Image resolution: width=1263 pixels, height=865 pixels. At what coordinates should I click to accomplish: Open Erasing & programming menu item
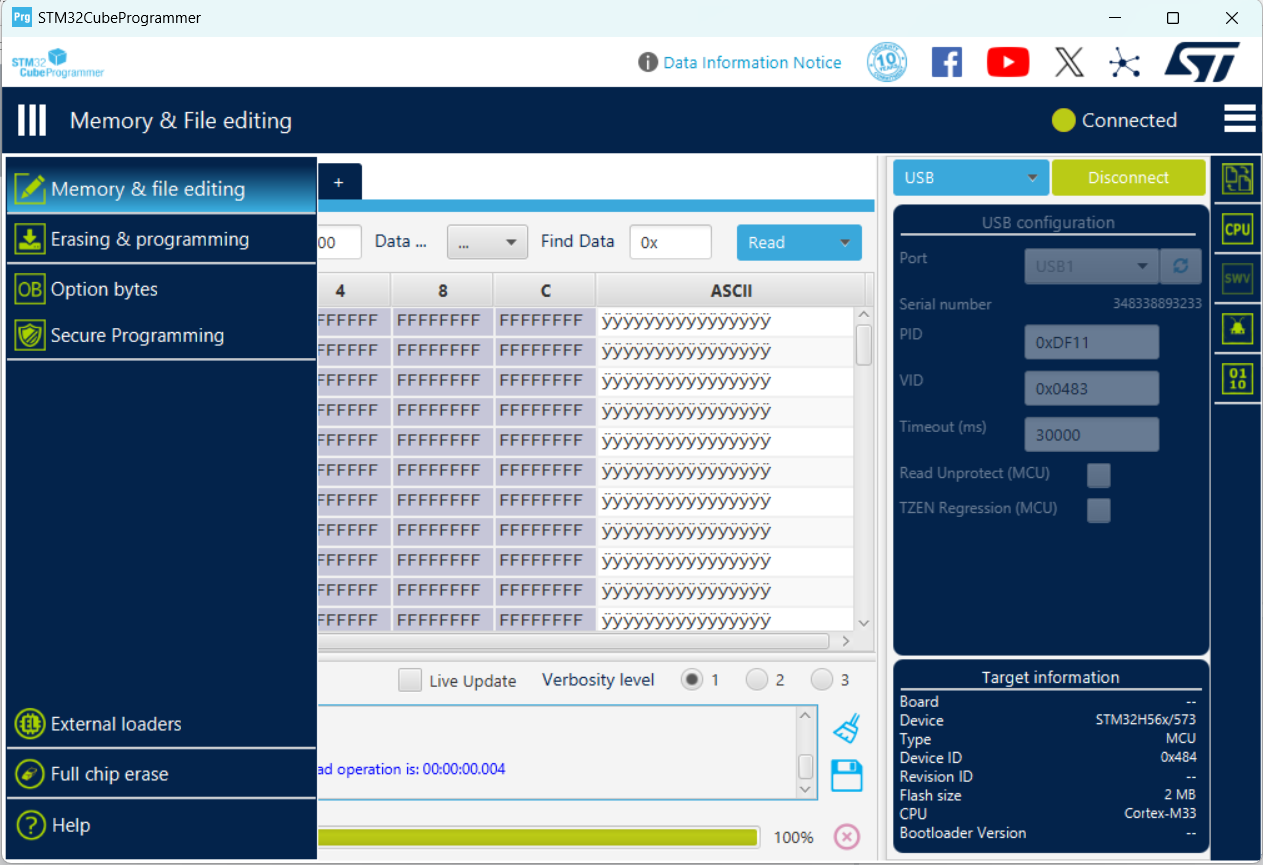[x=150, y=239]
